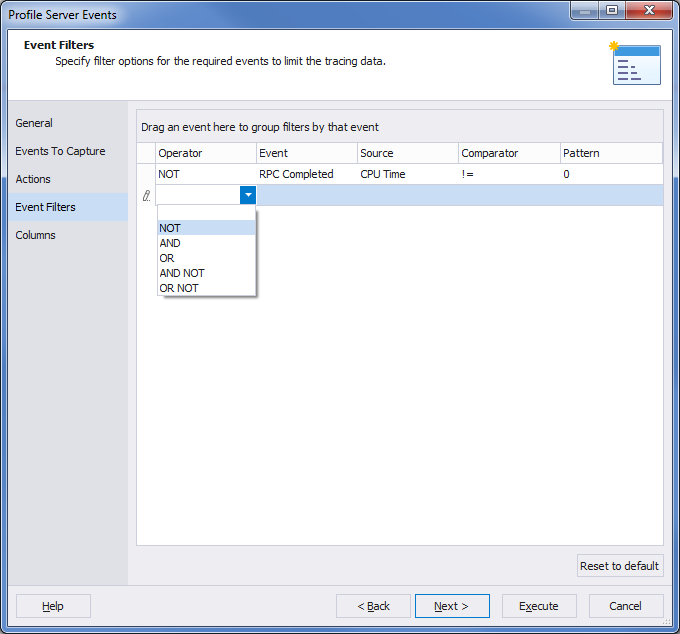Pick OR from the operator list
This screenshot has height=634, width=680.
(206, 258)
